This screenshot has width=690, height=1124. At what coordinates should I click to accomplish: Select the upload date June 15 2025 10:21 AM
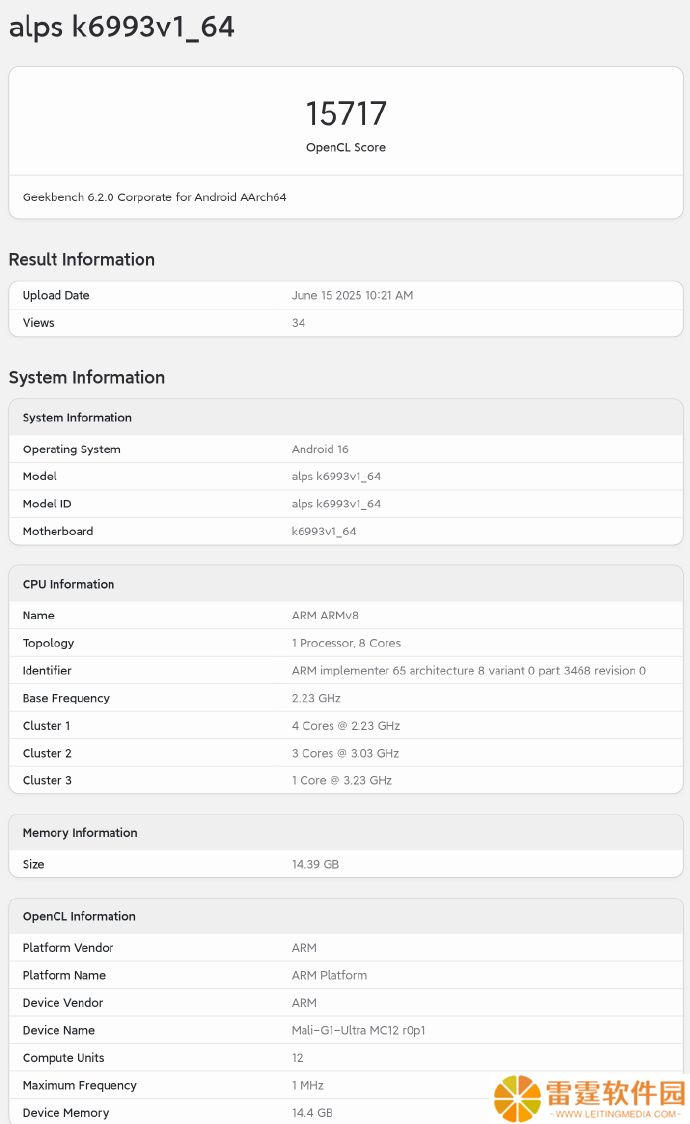[353, 295]
